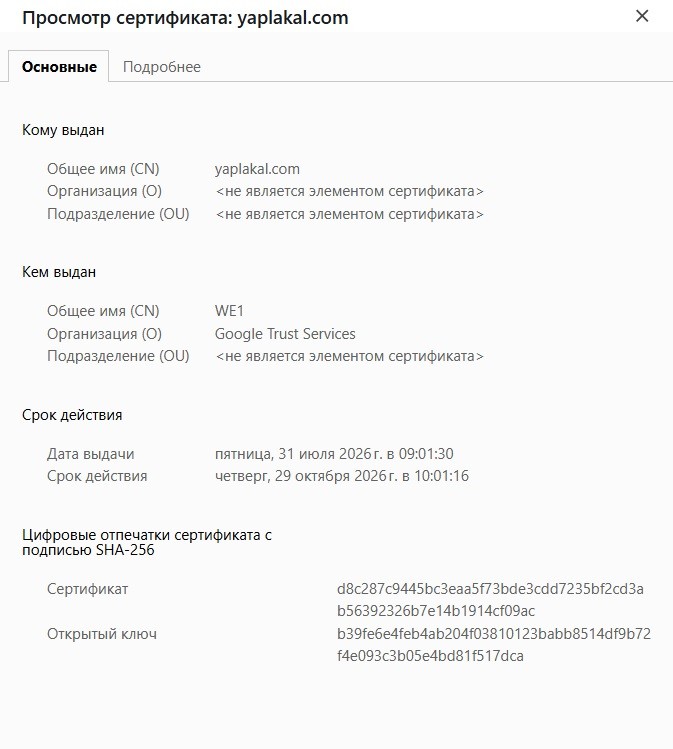Click the certificate SHA-256 fingerprint starting d8c287c9

(490, 599)
